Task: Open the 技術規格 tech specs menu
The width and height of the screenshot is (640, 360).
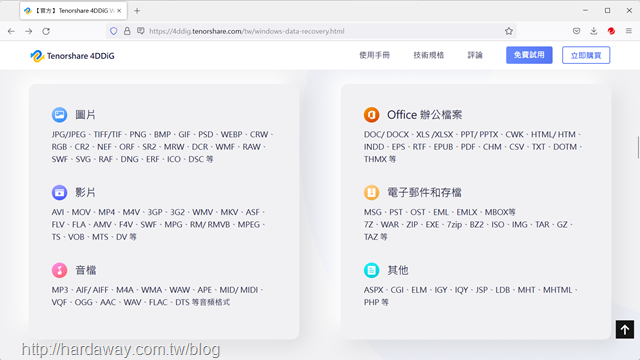Action: pyautogui.click(x=429, y=55)
